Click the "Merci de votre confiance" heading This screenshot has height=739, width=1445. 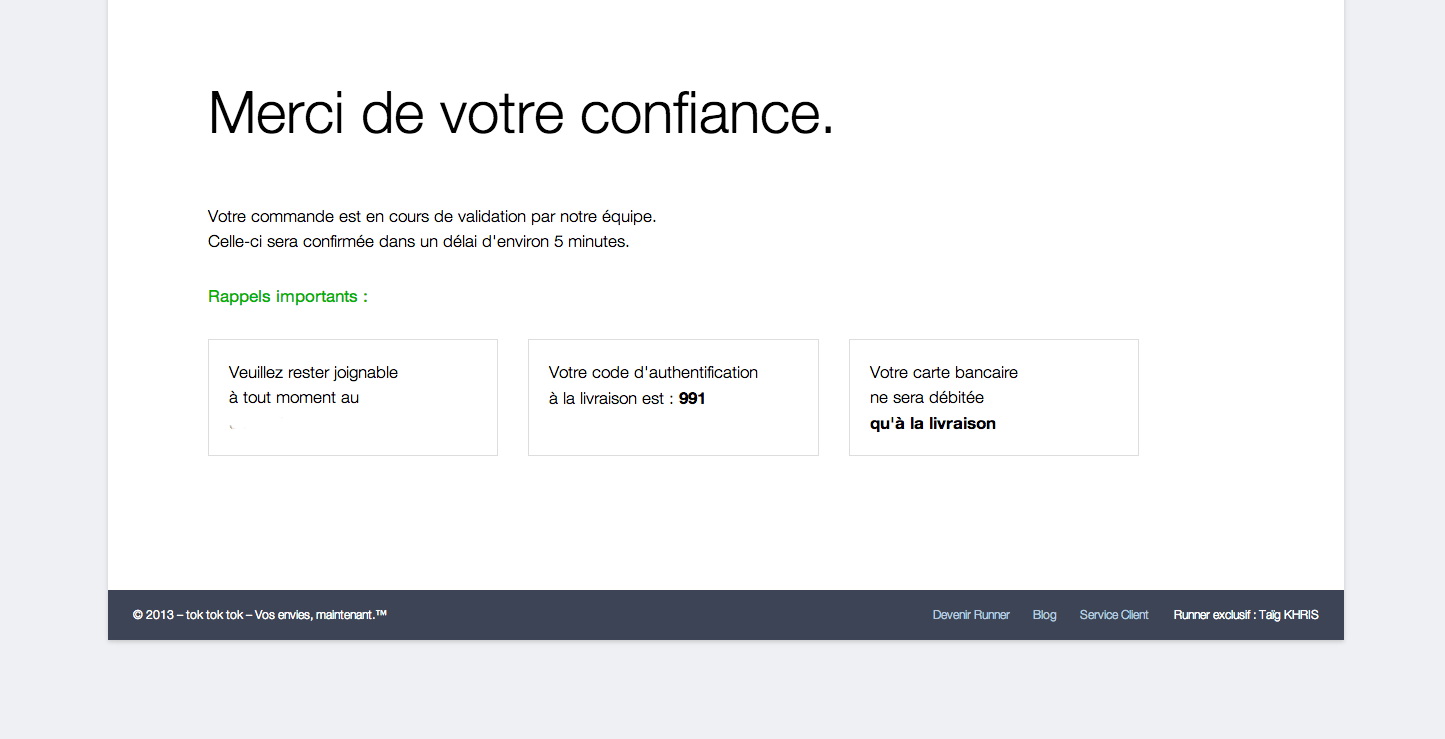(x=520, y=112)
